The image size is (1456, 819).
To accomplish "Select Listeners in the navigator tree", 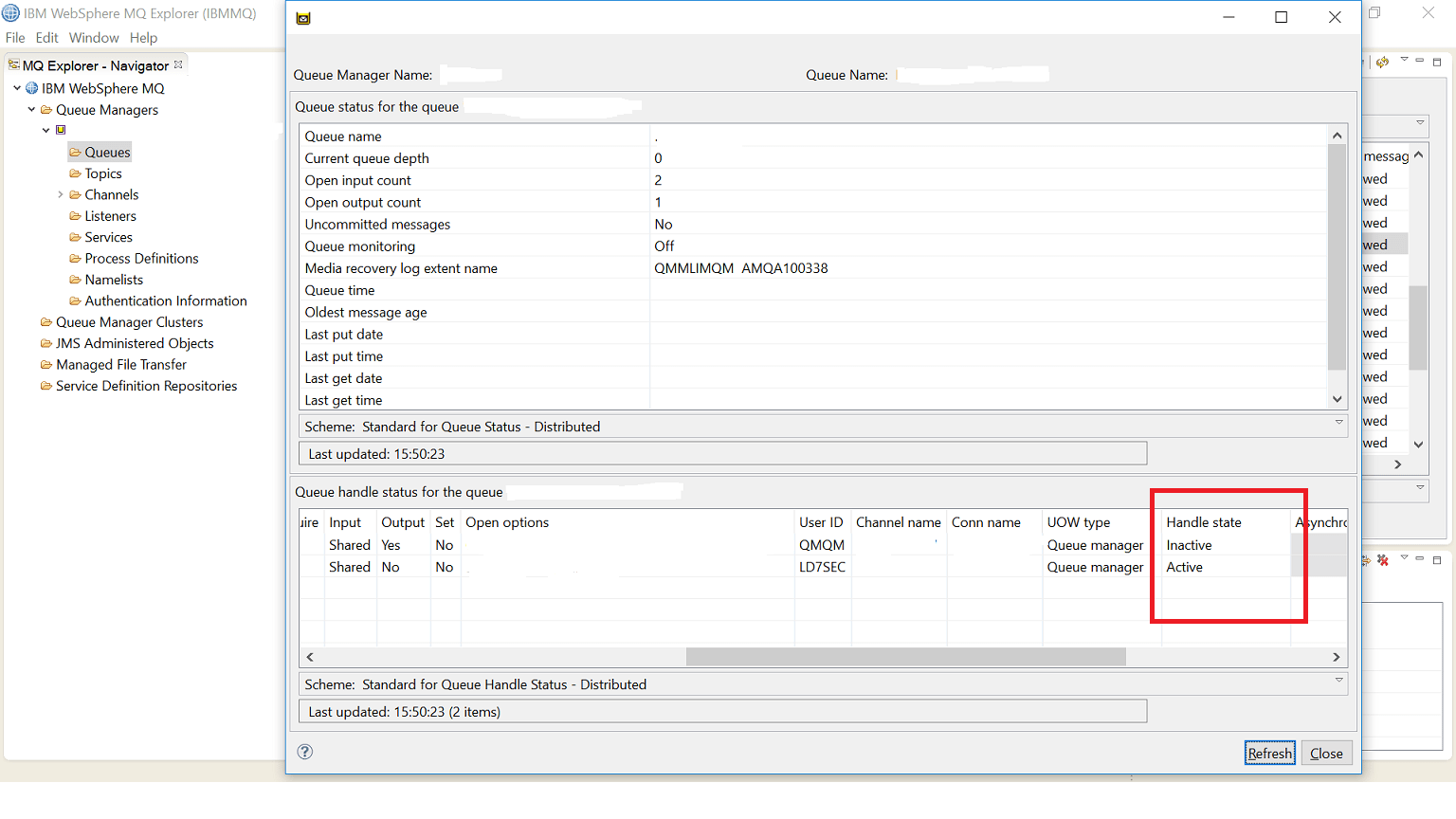I will tap(111, 216).
